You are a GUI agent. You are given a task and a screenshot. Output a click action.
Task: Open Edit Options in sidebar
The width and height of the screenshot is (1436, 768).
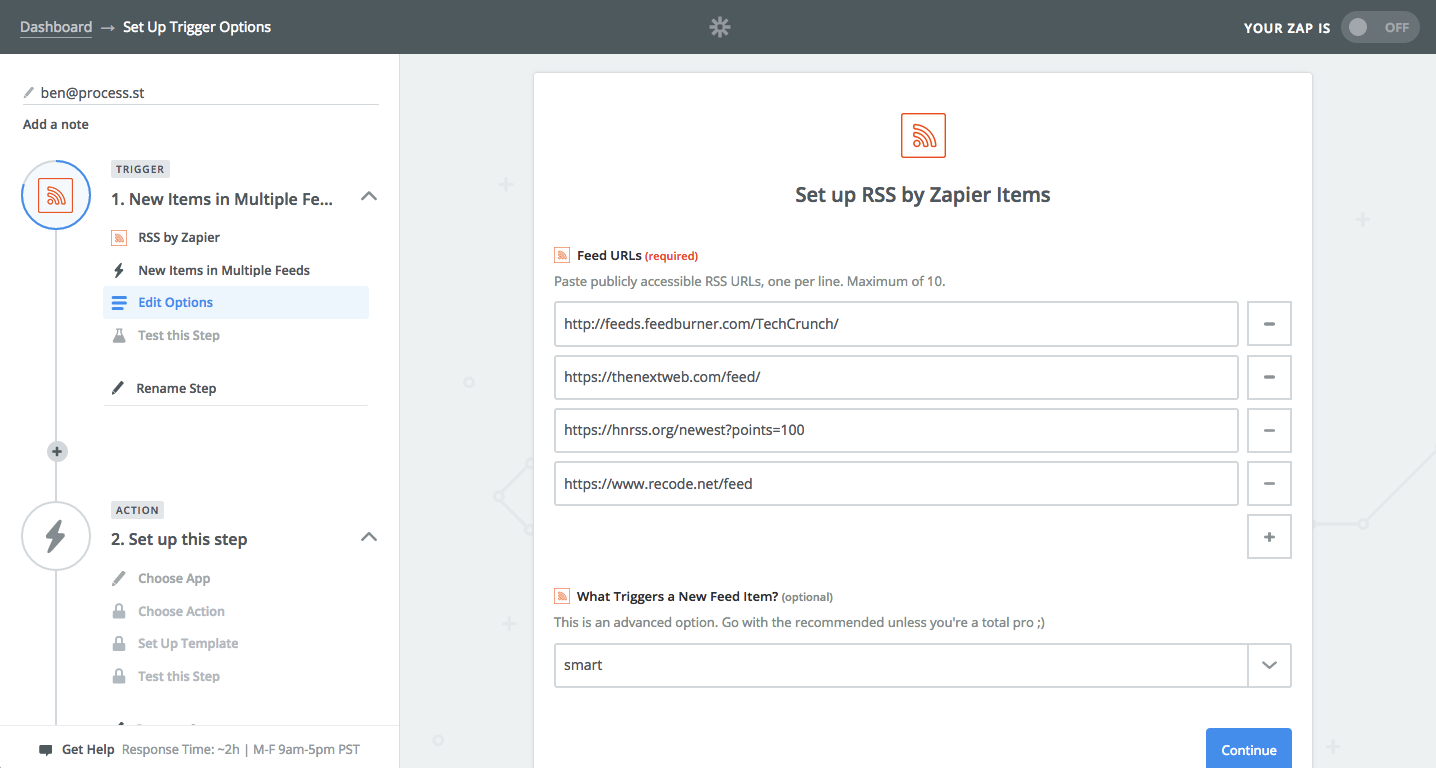(x=236, y=302)
